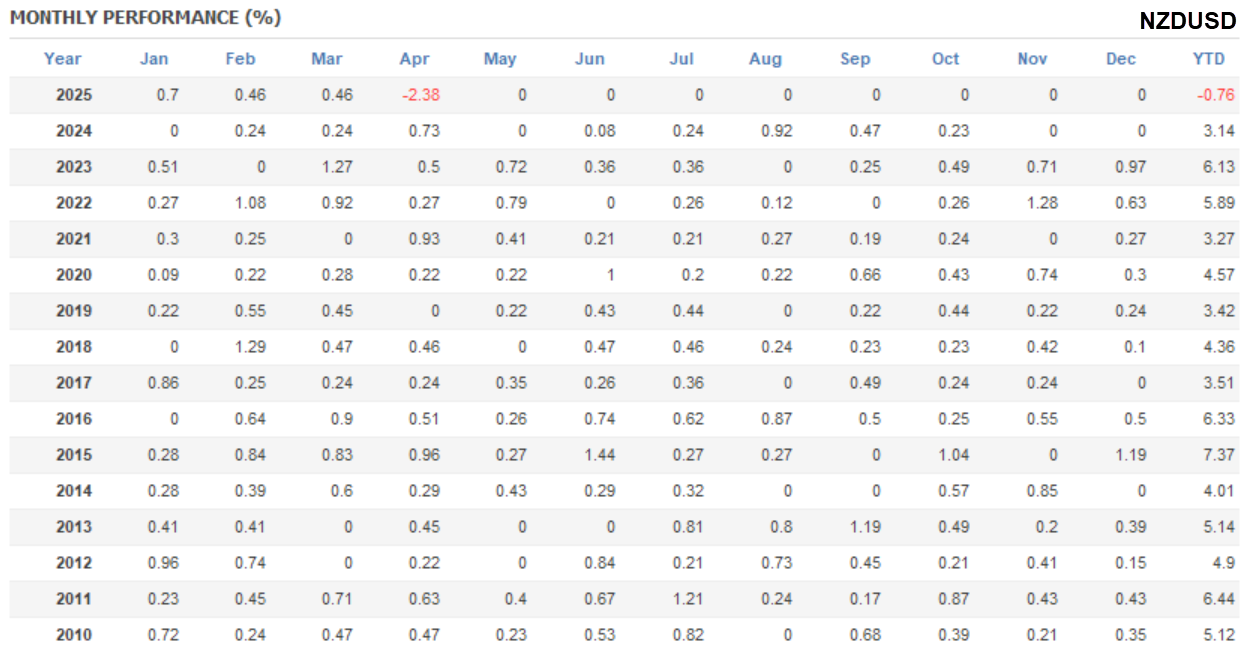Viewport: 1249px width, 651px height.
Task: Select the YTD column header
Action: click(x=1208, y=59)
